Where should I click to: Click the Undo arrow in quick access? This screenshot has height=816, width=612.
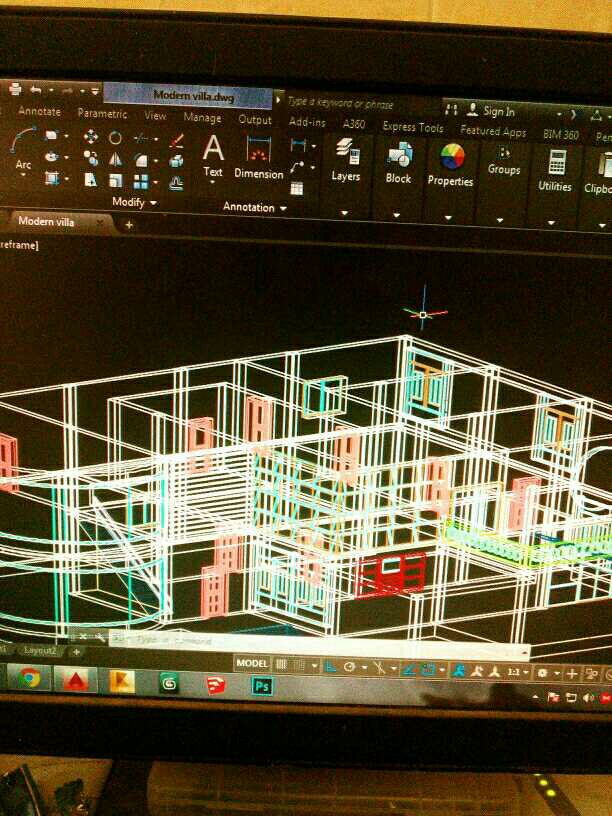35,90
